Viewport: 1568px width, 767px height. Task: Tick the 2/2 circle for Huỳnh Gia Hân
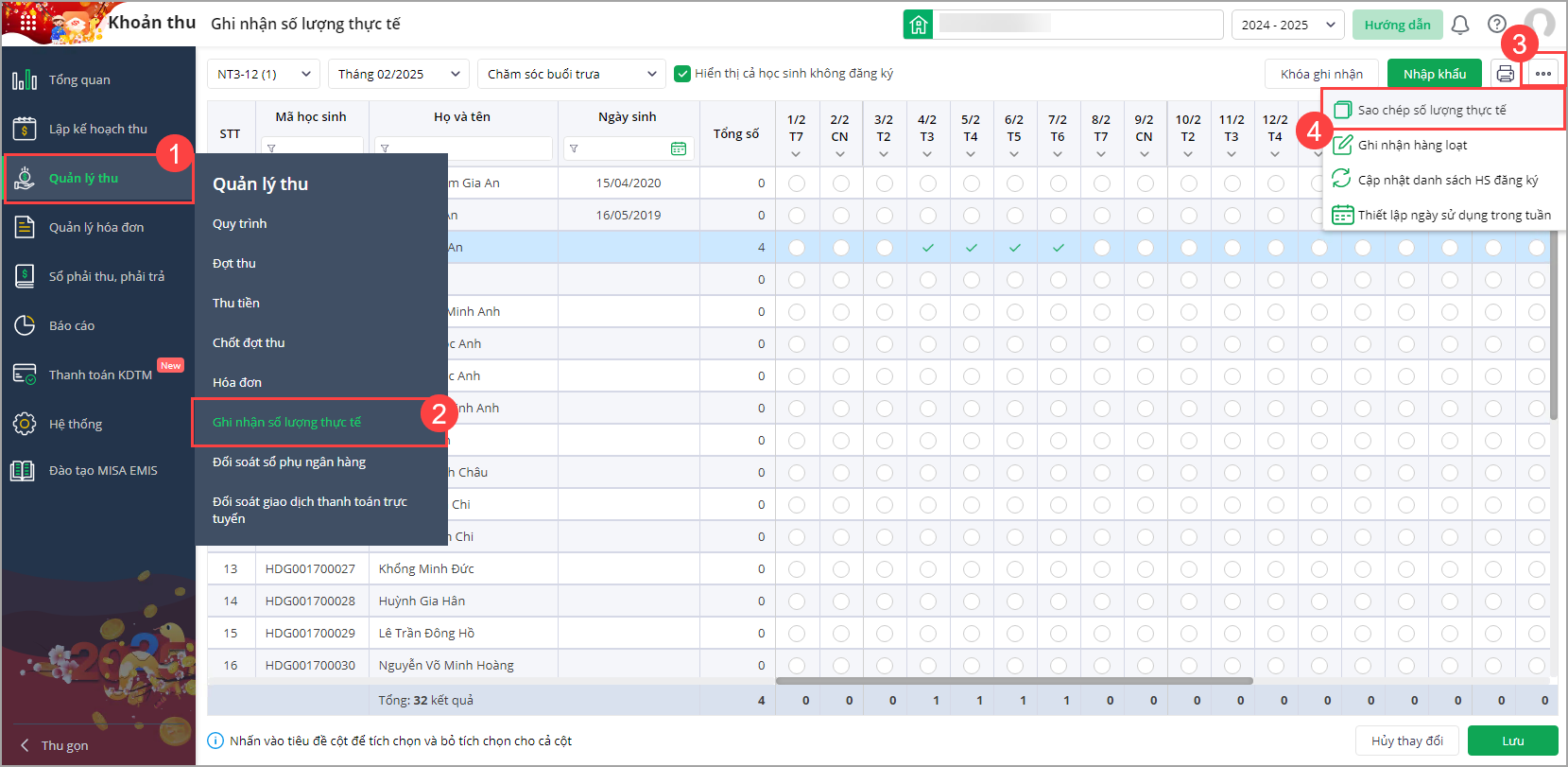840,601
